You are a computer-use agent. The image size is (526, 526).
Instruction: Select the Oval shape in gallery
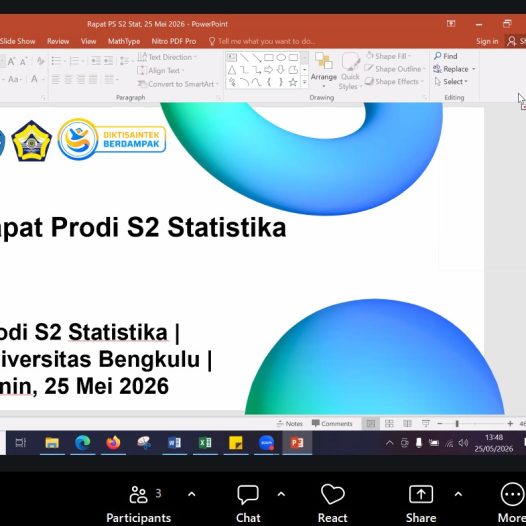click(281, 57)
